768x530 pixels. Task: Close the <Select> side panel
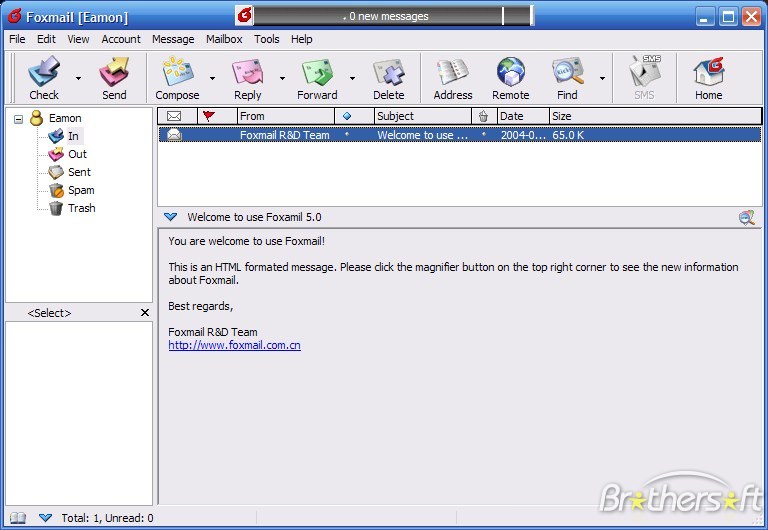(144, 313)
